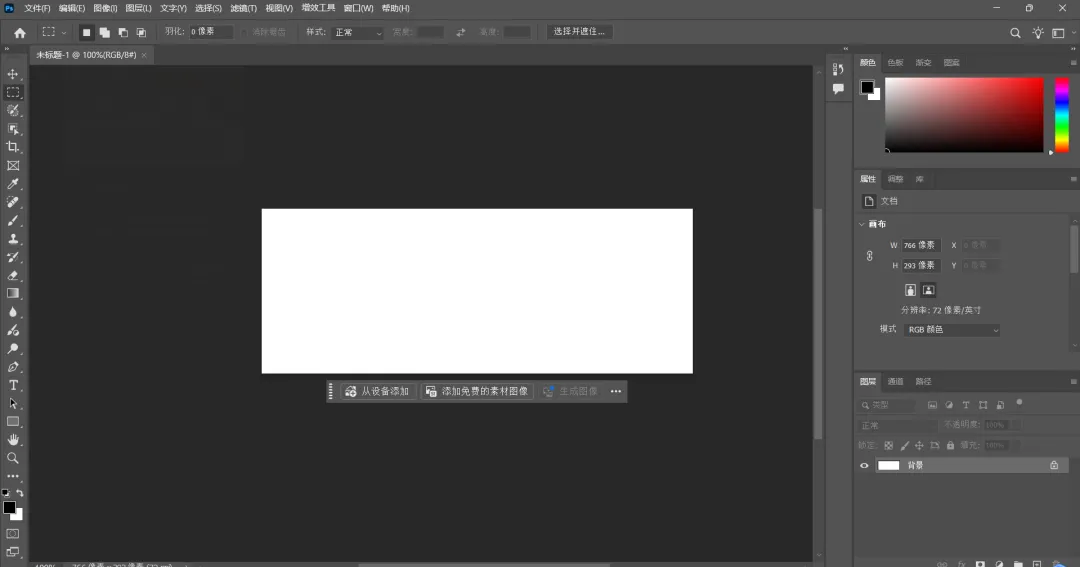Switch to the 路径 paths tab

[x=924, y=382]
